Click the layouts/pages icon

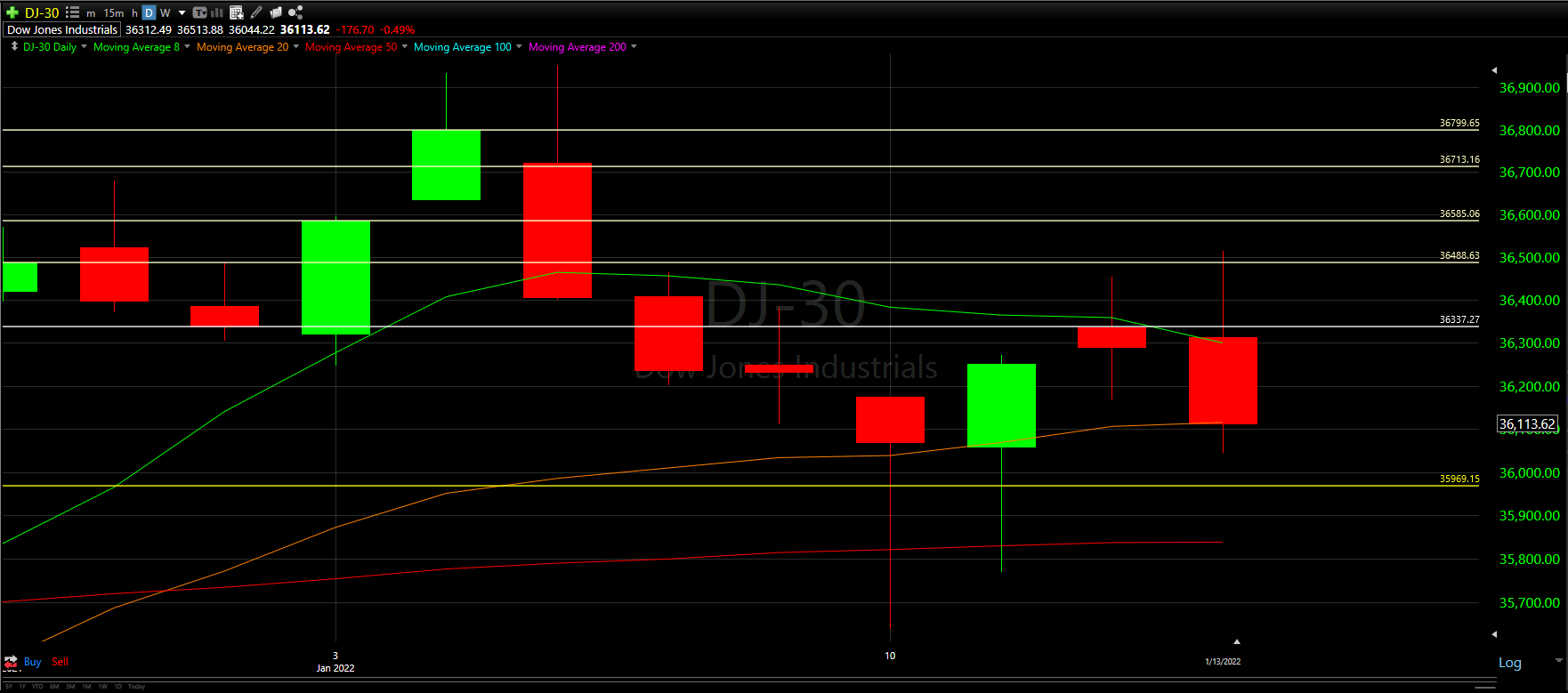[x=276, y=12]
